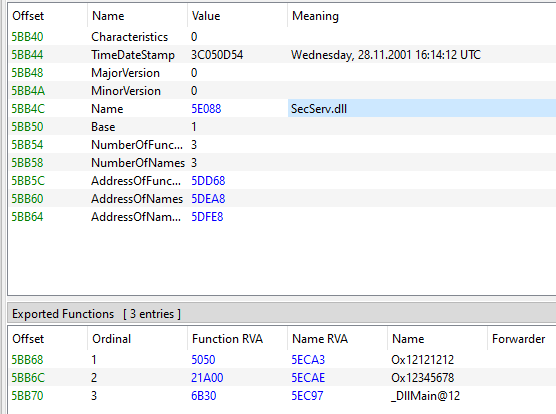Select the offset 5BB54 NumberOfFunctions row
This screenshot has width=556, height=414.
(x=282, y=144)
